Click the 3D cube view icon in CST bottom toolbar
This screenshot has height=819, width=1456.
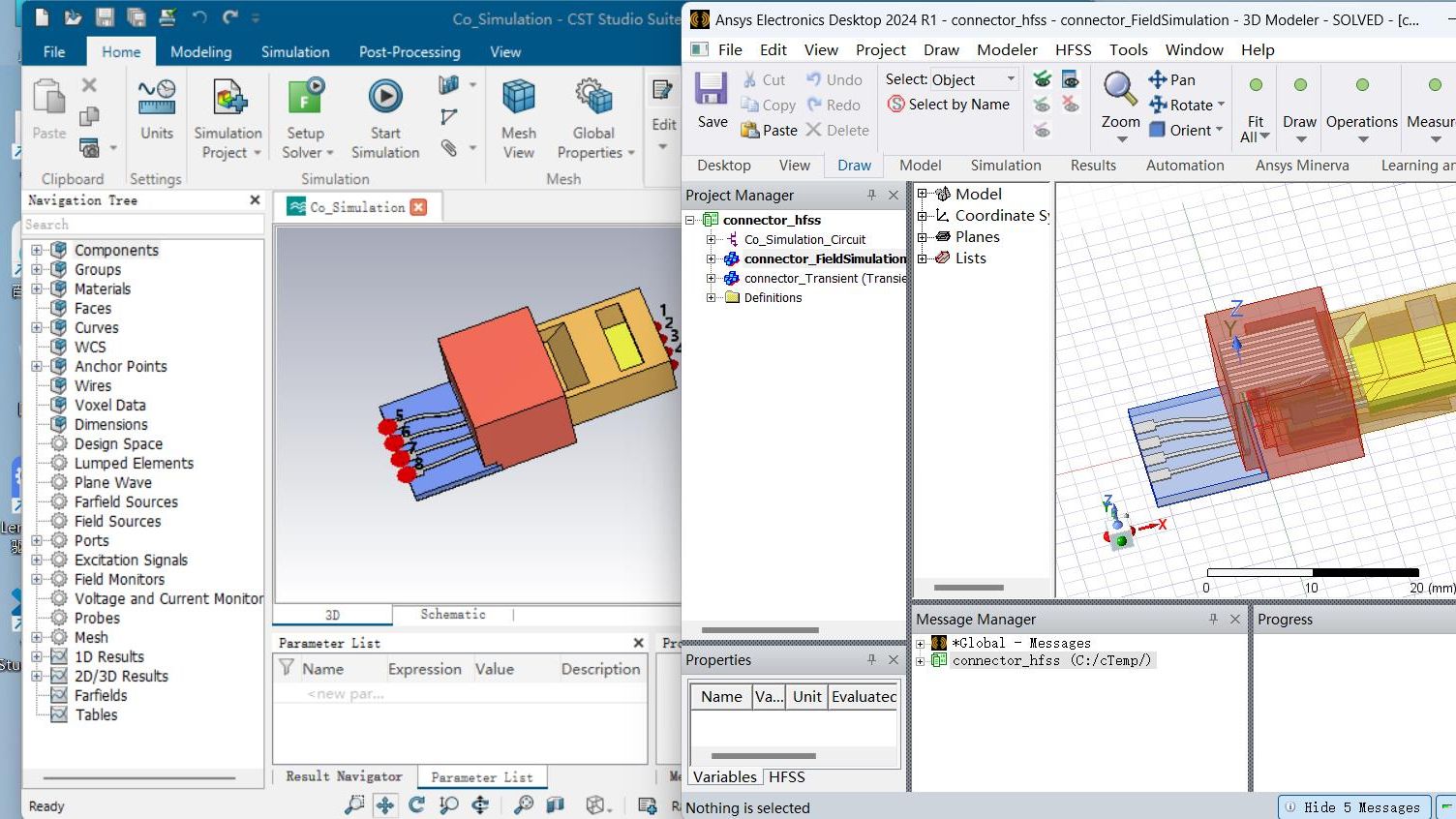pyautogui.click(x=595, y=804)
